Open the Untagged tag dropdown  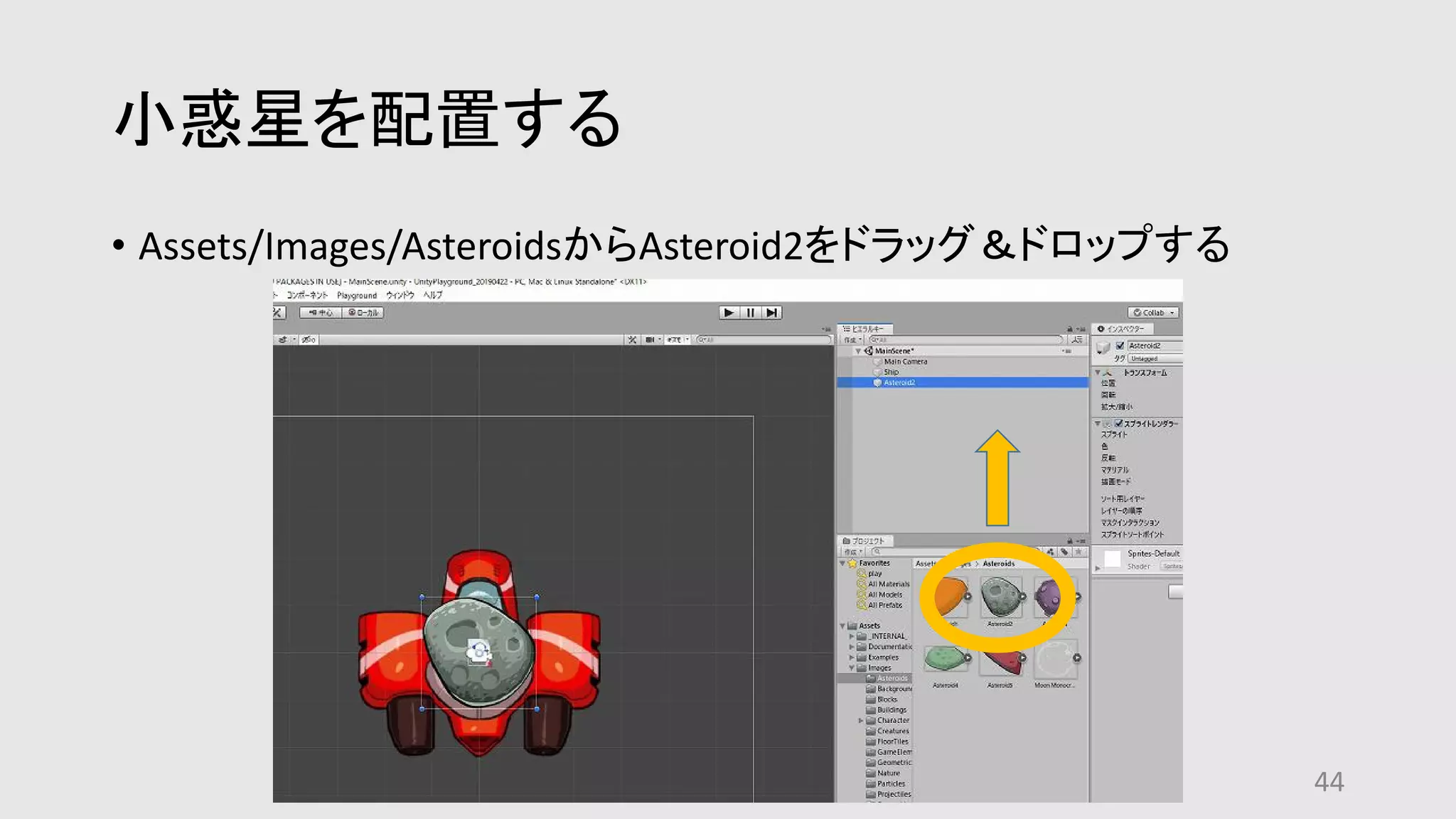coord(1155,358)
